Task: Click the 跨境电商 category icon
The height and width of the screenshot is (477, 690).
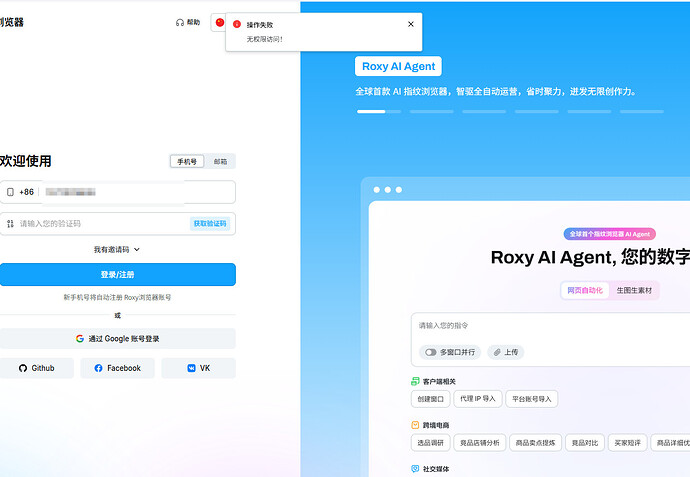Action: [415, 425]
